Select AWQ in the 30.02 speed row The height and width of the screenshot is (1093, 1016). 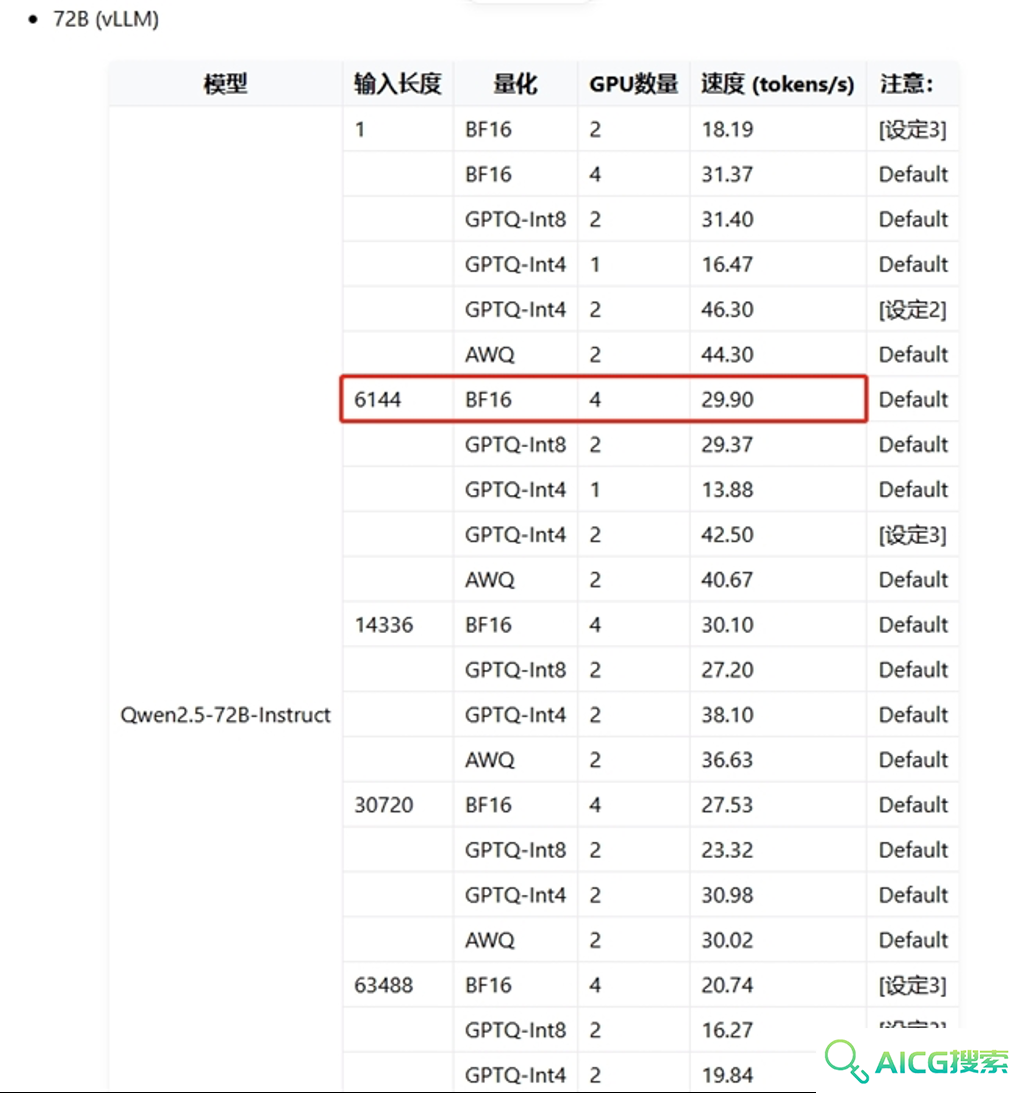(489, 940)
